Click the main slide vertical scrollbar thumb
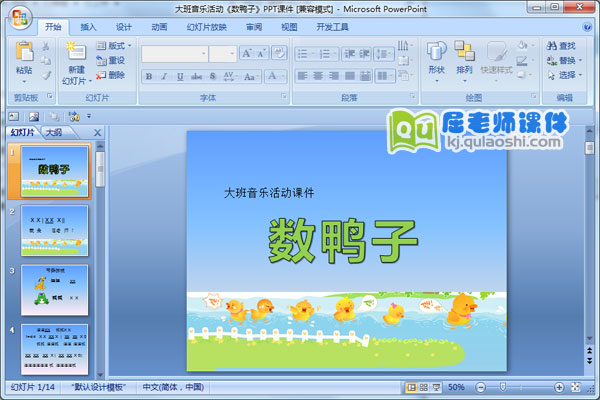Image resolution: width=600 pixels, height=400 pixels. pos(590,148)
